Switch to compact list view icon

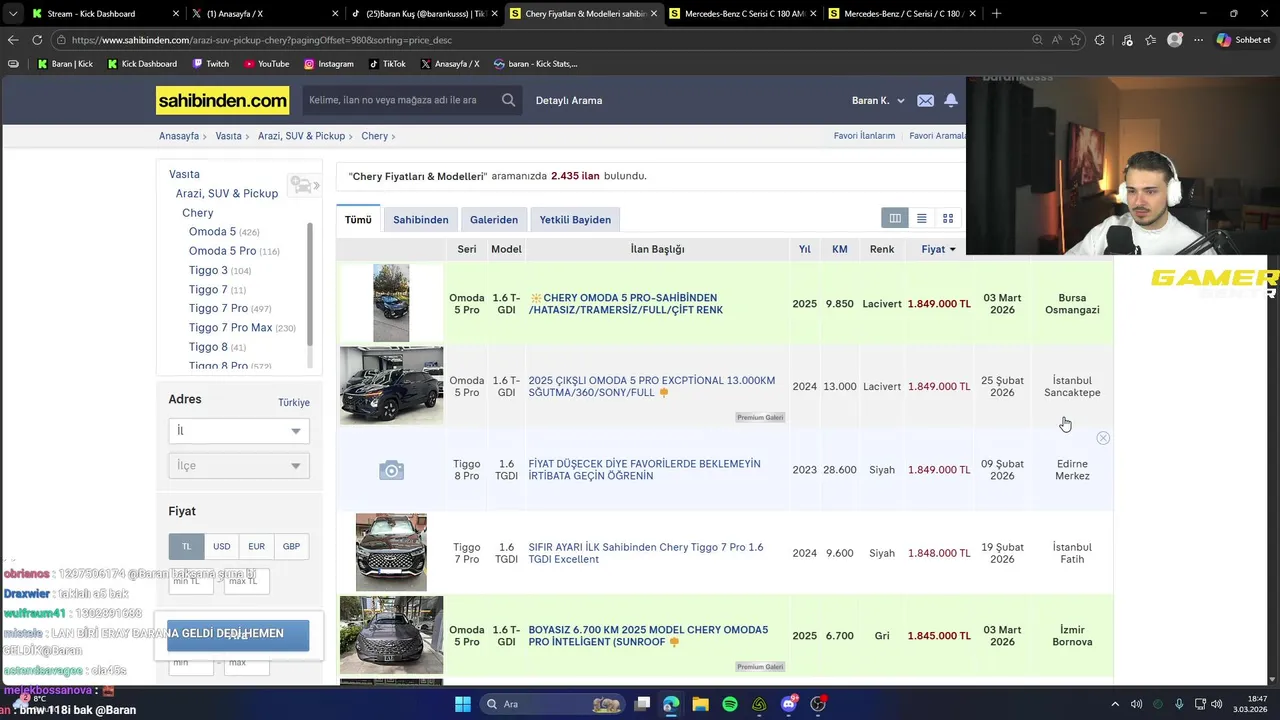tap(921, 218)
